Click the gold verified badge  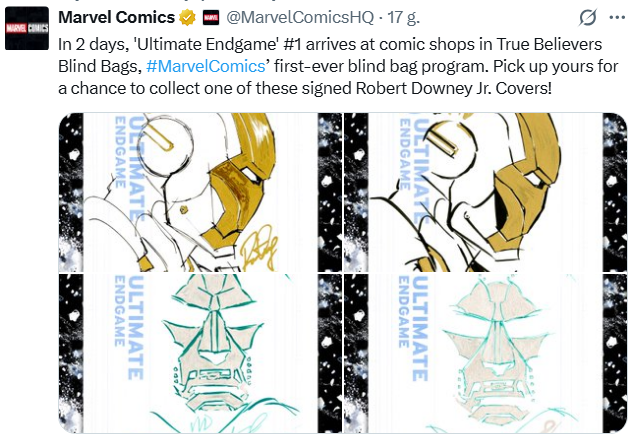187,18
